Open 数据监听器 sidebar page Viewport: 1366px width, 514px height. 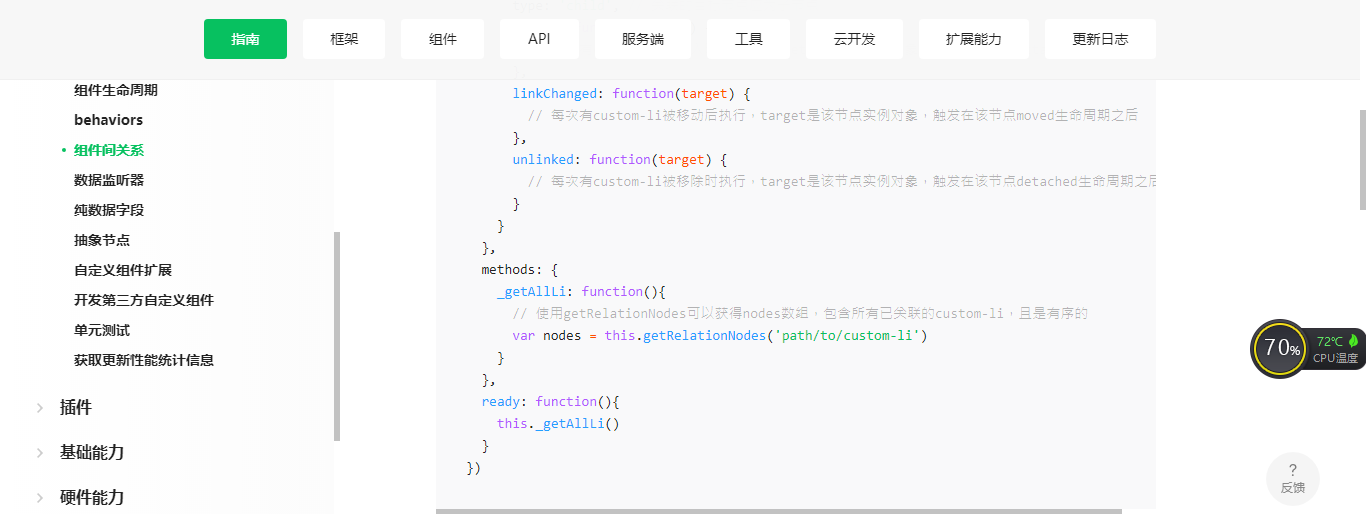tap(109, 180)
